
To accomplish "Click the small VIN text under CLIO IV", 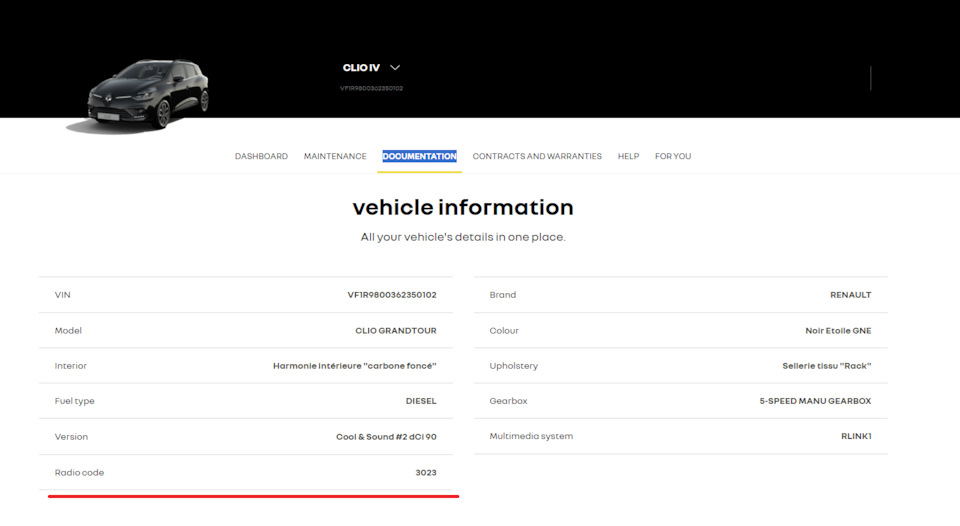I will (x=372, y=88).
